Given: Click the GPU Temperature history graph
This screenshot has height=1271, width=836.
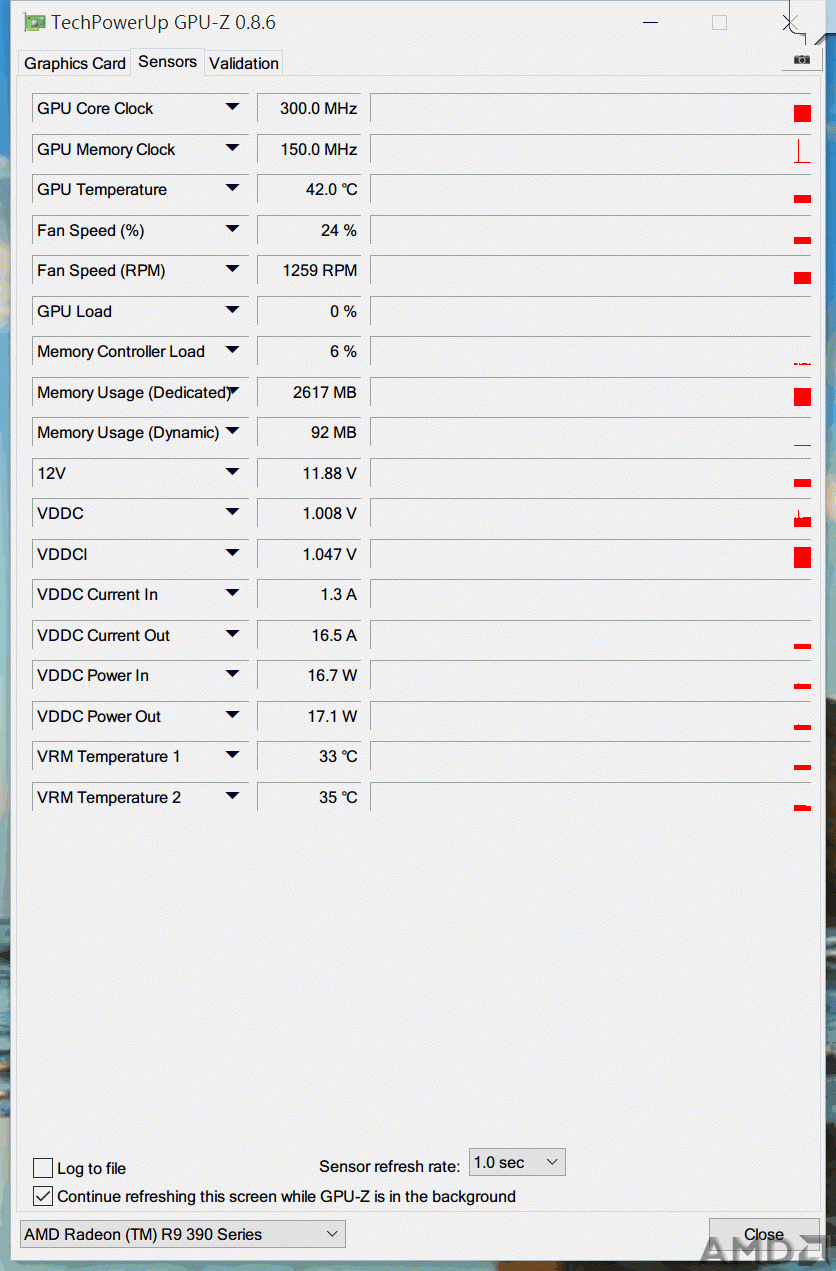Looking at the screenshot, I should click(591, 189).
